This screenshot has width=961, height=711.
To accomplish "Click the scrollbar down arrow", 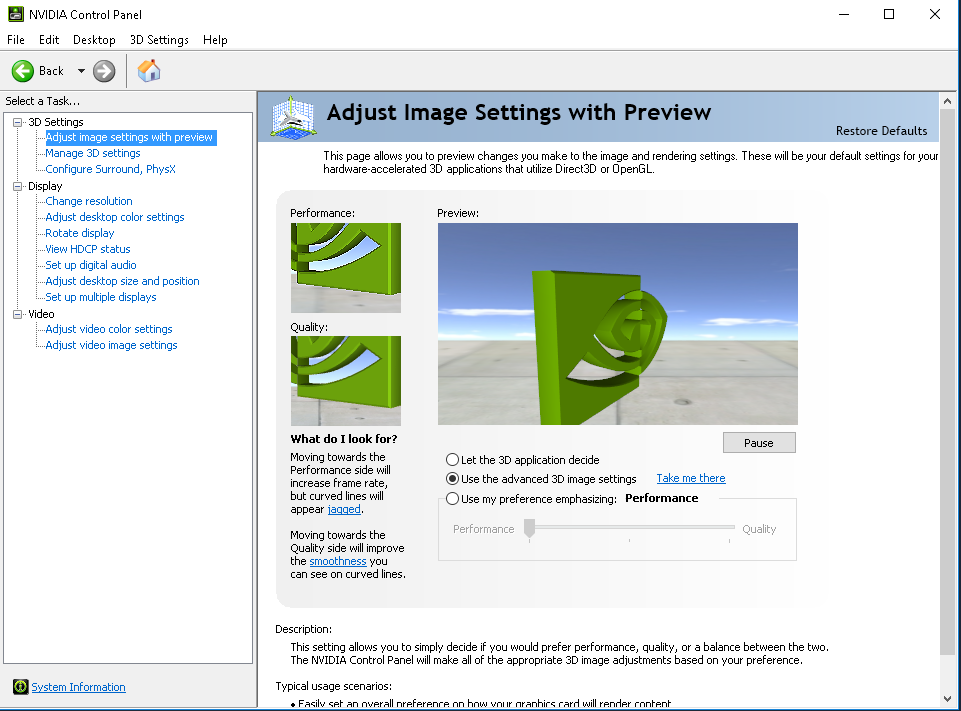I will click(947, 698).
